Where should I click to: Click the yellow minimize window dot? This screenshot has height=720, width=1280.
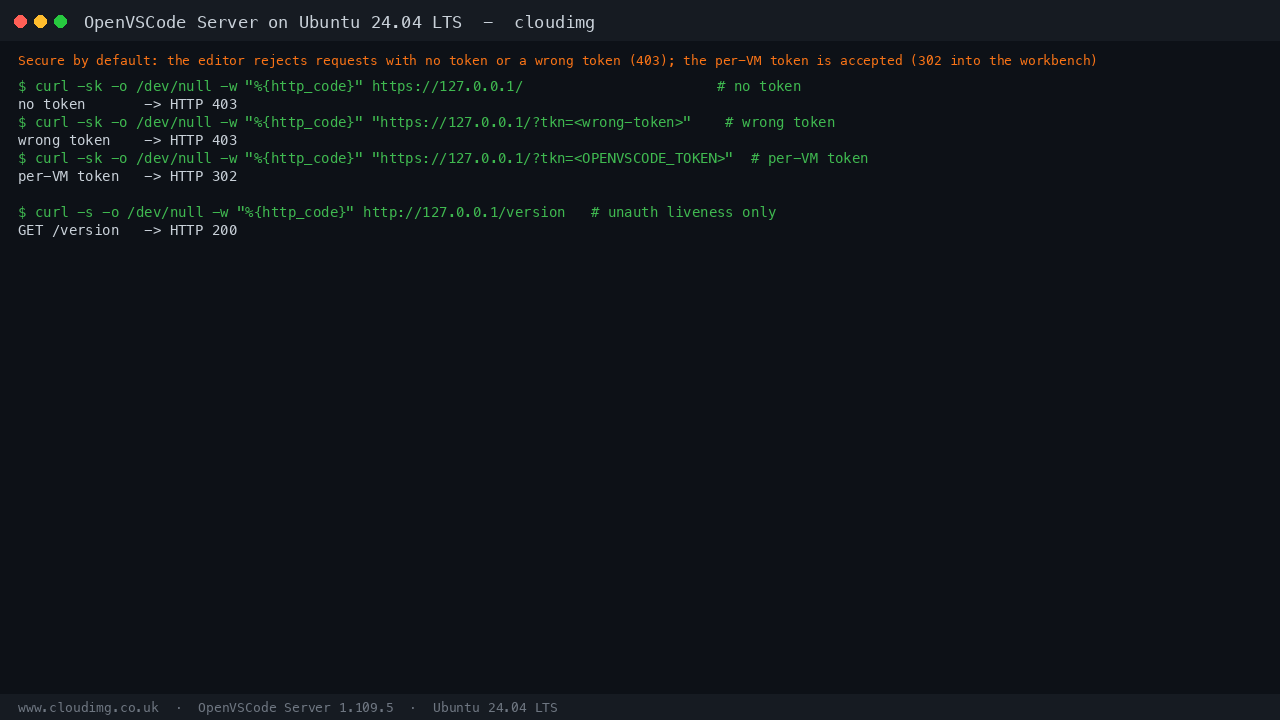40,21
